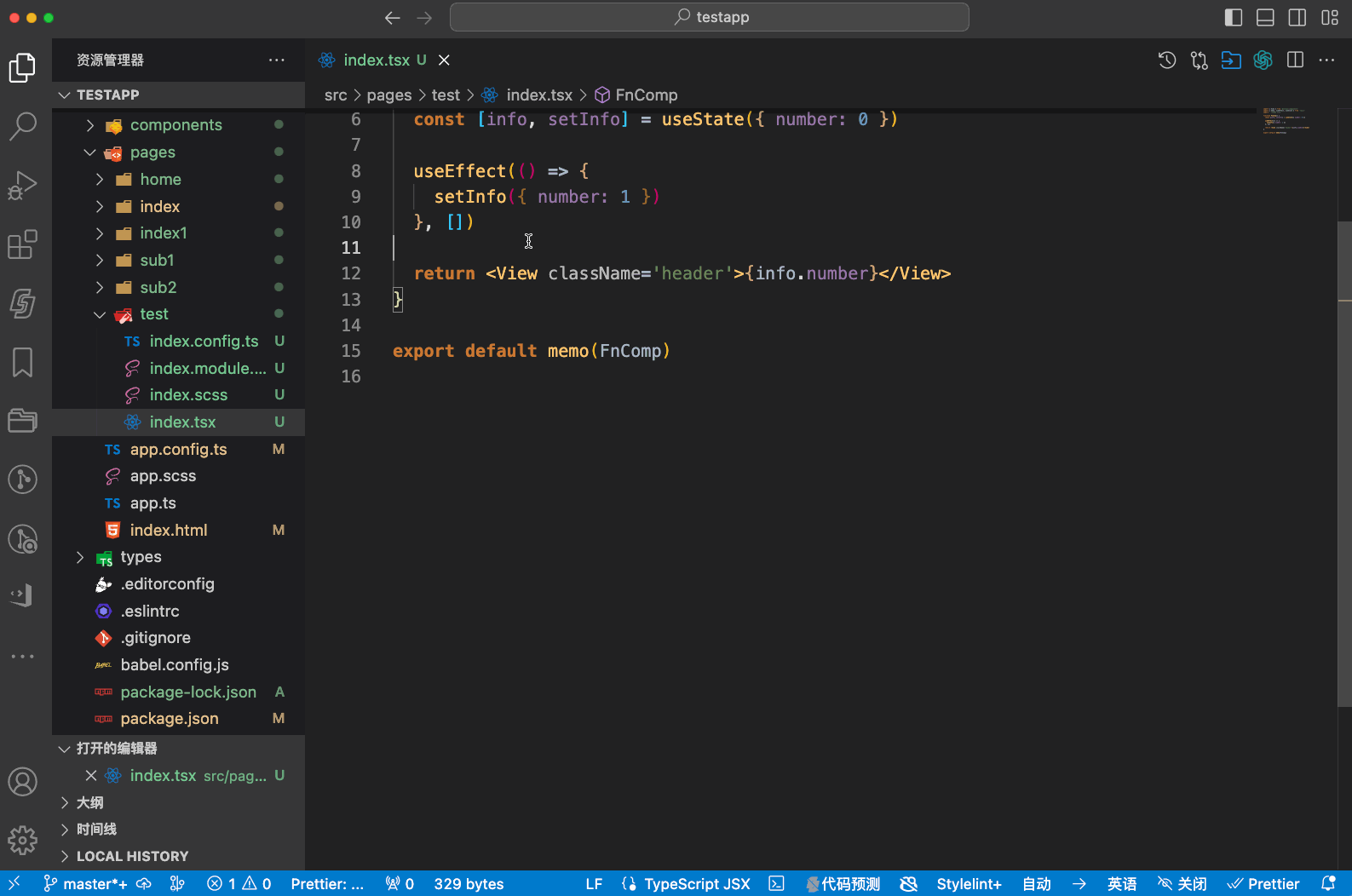Expand the components folder
This screenshot has height=896, width=1352.
(x=179, y=125)
